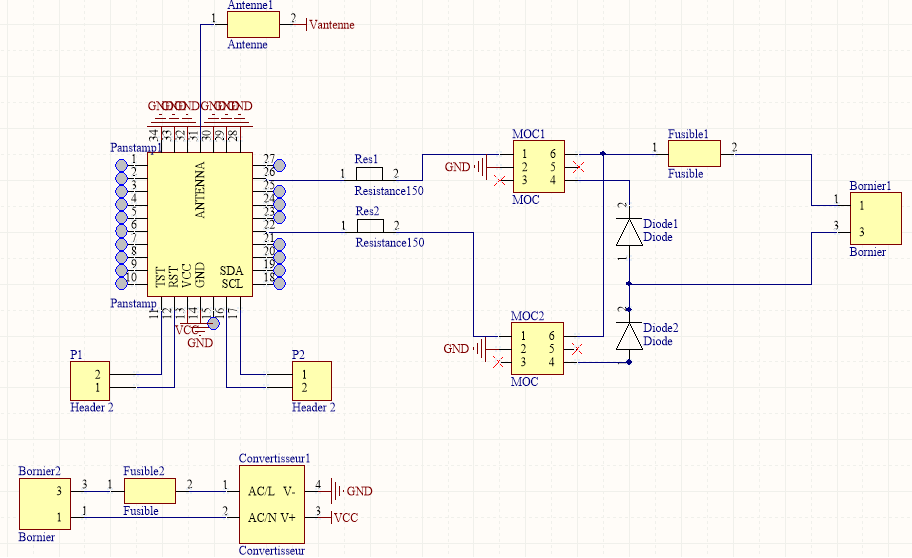Viewport: 912px width, 558px height.
Task: Click the Bornier1 terminal block
Action: coord(869,218)
